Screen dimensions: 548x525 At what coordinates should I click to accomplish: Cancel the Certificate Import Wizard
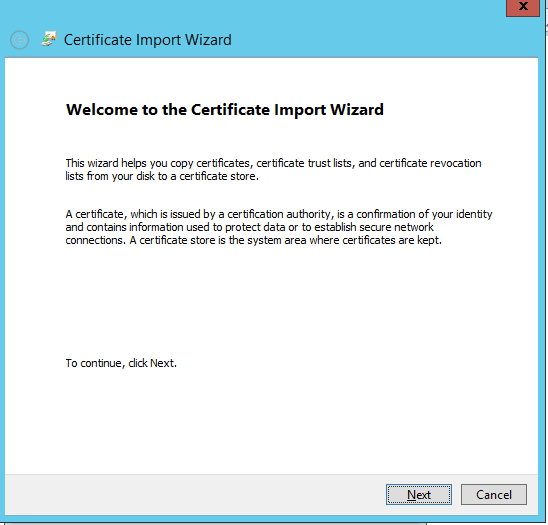[x=493, y=494]
